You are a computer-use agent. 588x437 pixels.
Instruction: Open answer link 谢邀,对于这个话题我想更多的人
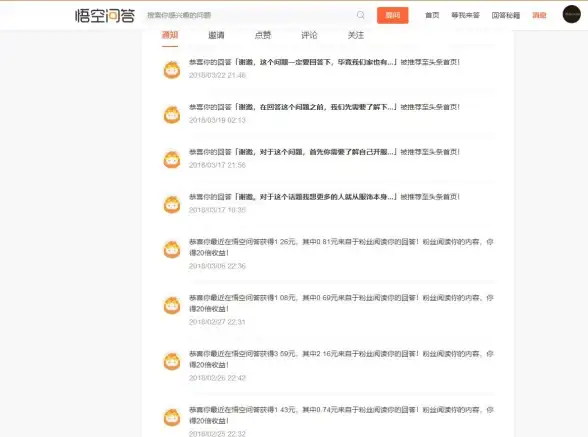316,197
